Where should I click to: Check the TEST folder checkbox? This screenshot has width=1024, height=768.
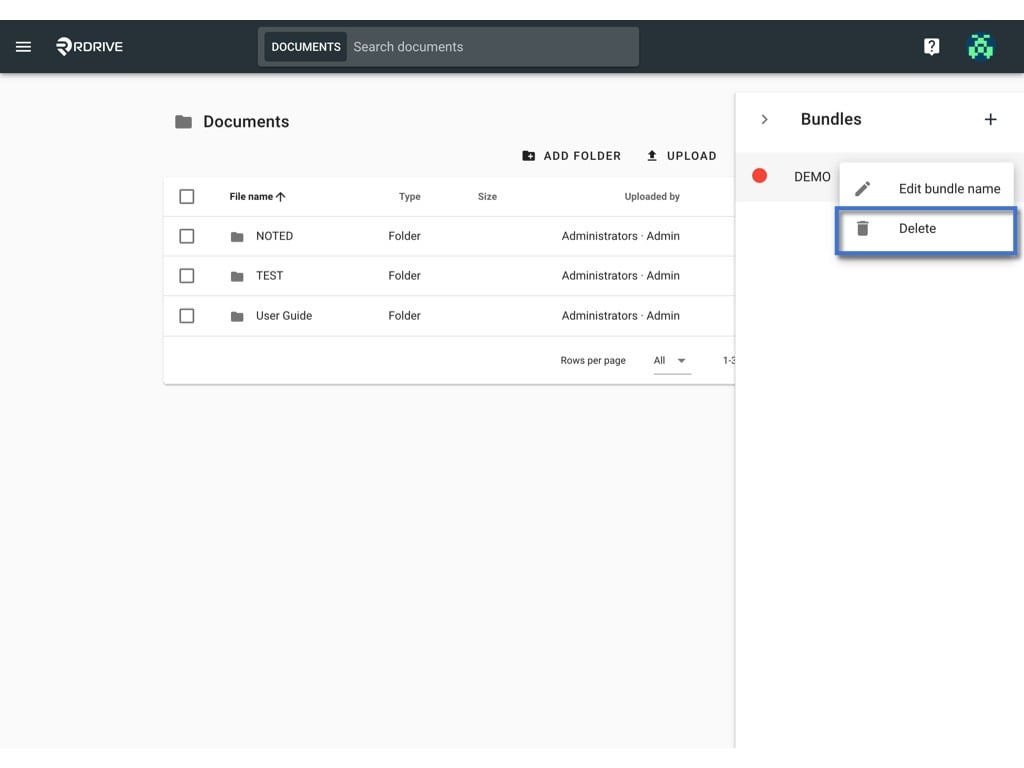coord(187,276)
